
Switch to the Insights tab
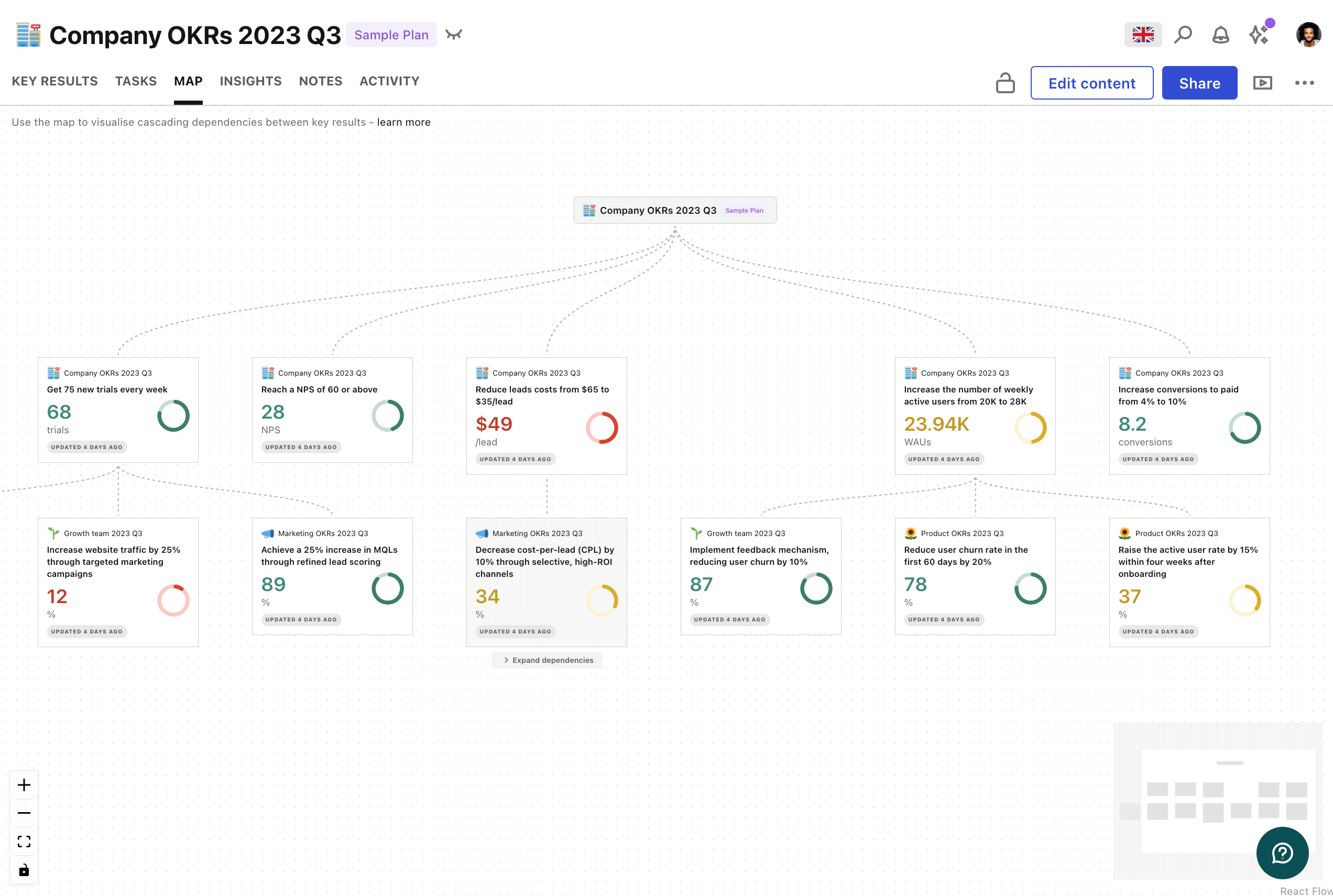250,81
